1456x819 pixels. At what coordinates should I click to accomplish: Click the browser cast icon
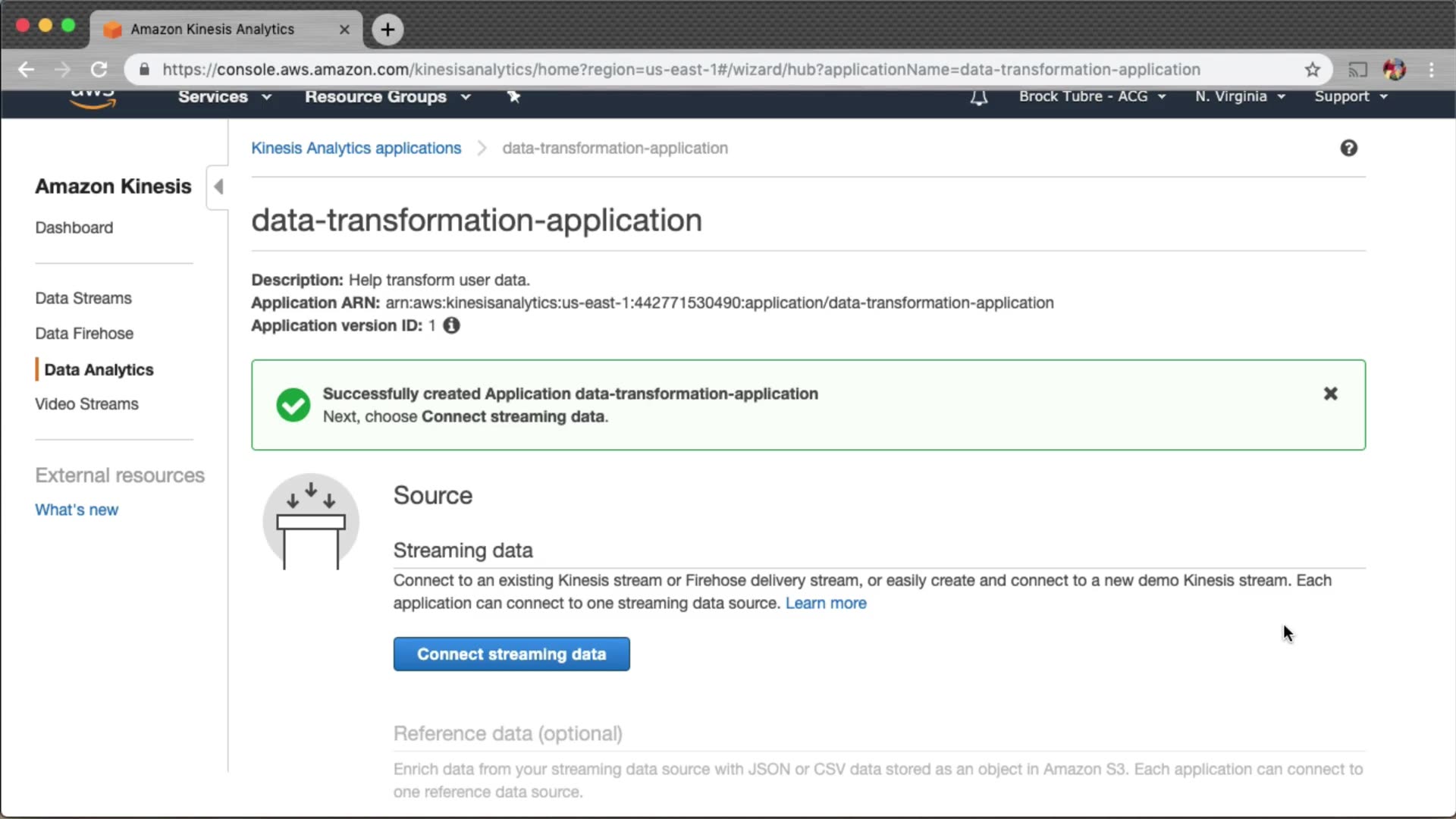[x=1357, y=70]
